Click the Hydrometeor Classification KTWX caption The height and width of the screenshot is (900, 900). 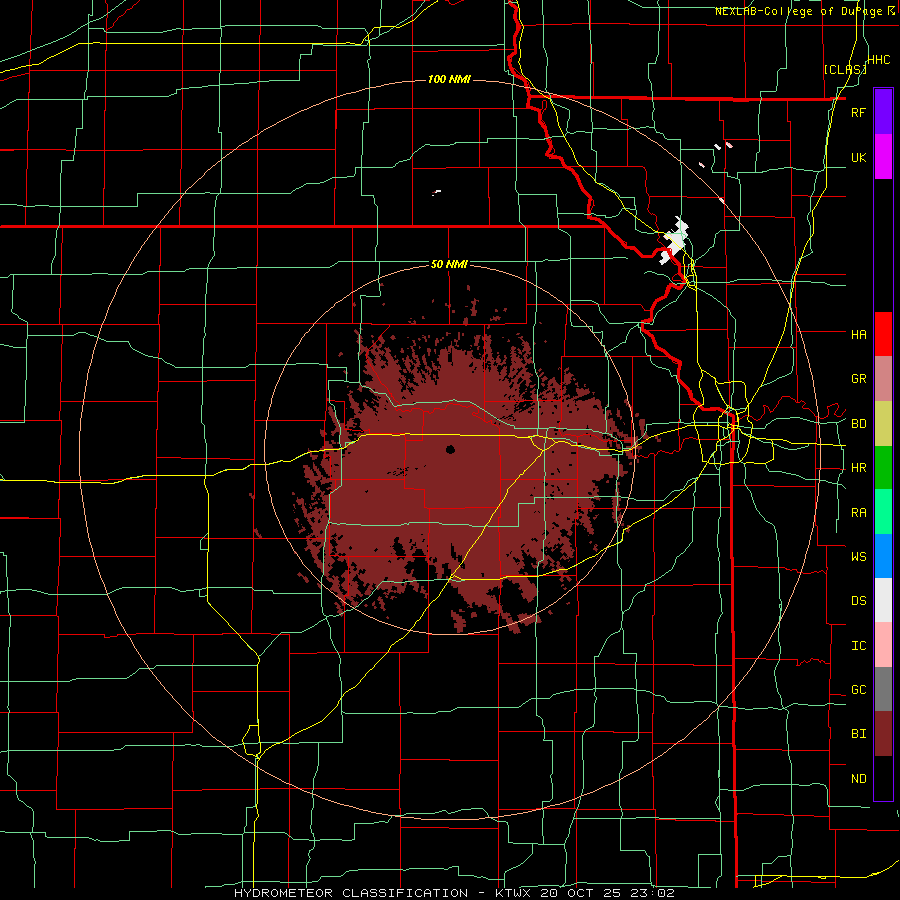coord(454,893)
